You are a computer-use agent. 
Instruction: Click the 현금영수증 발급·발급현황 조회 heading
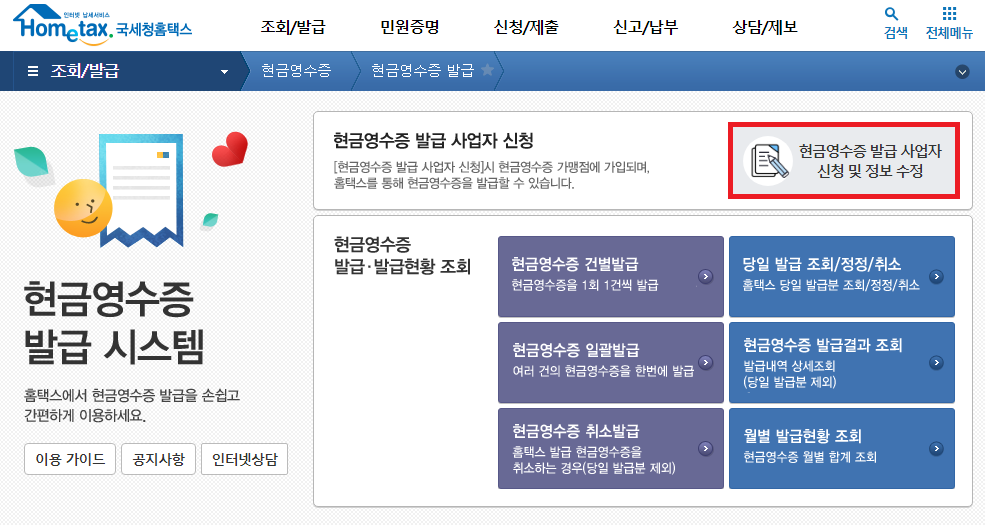point(402,255)
